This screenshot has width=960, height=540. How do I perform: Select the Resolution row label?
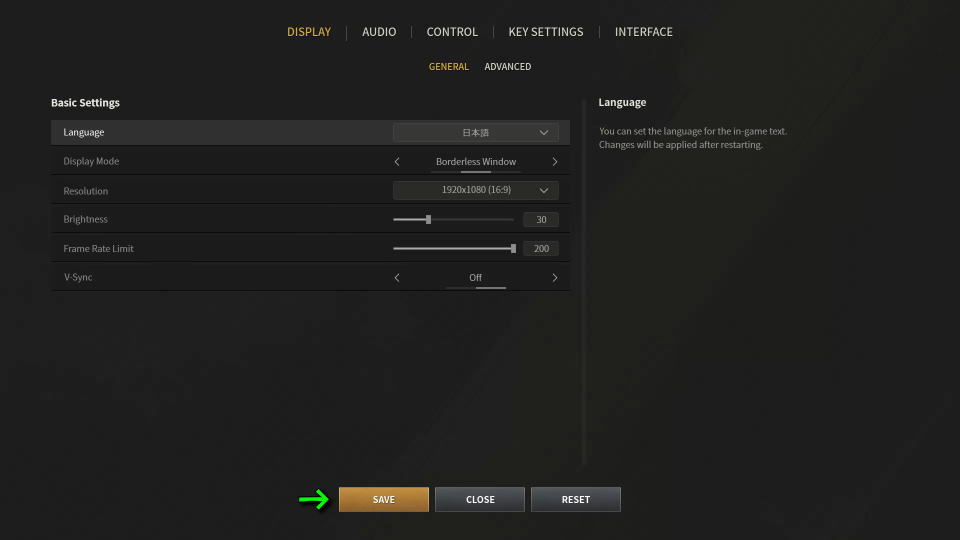[x=86, y=191]
